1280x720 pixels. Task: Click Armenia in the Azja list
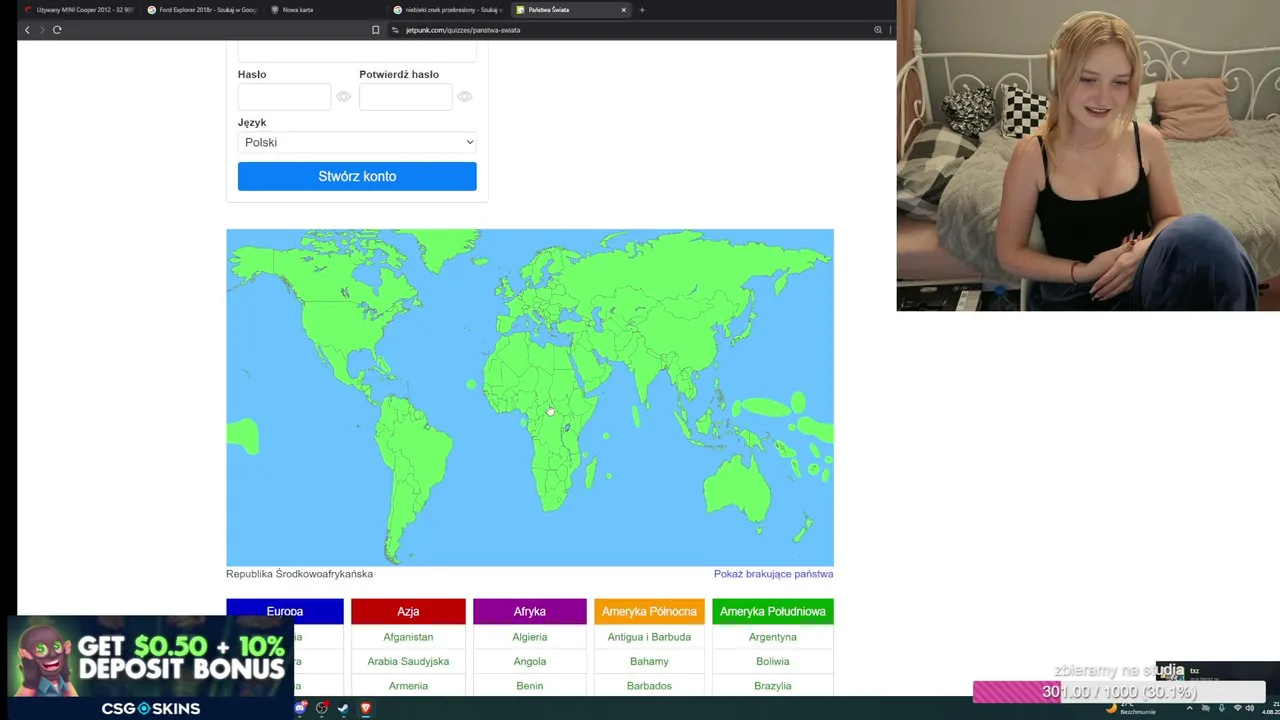tap(408, 686)
